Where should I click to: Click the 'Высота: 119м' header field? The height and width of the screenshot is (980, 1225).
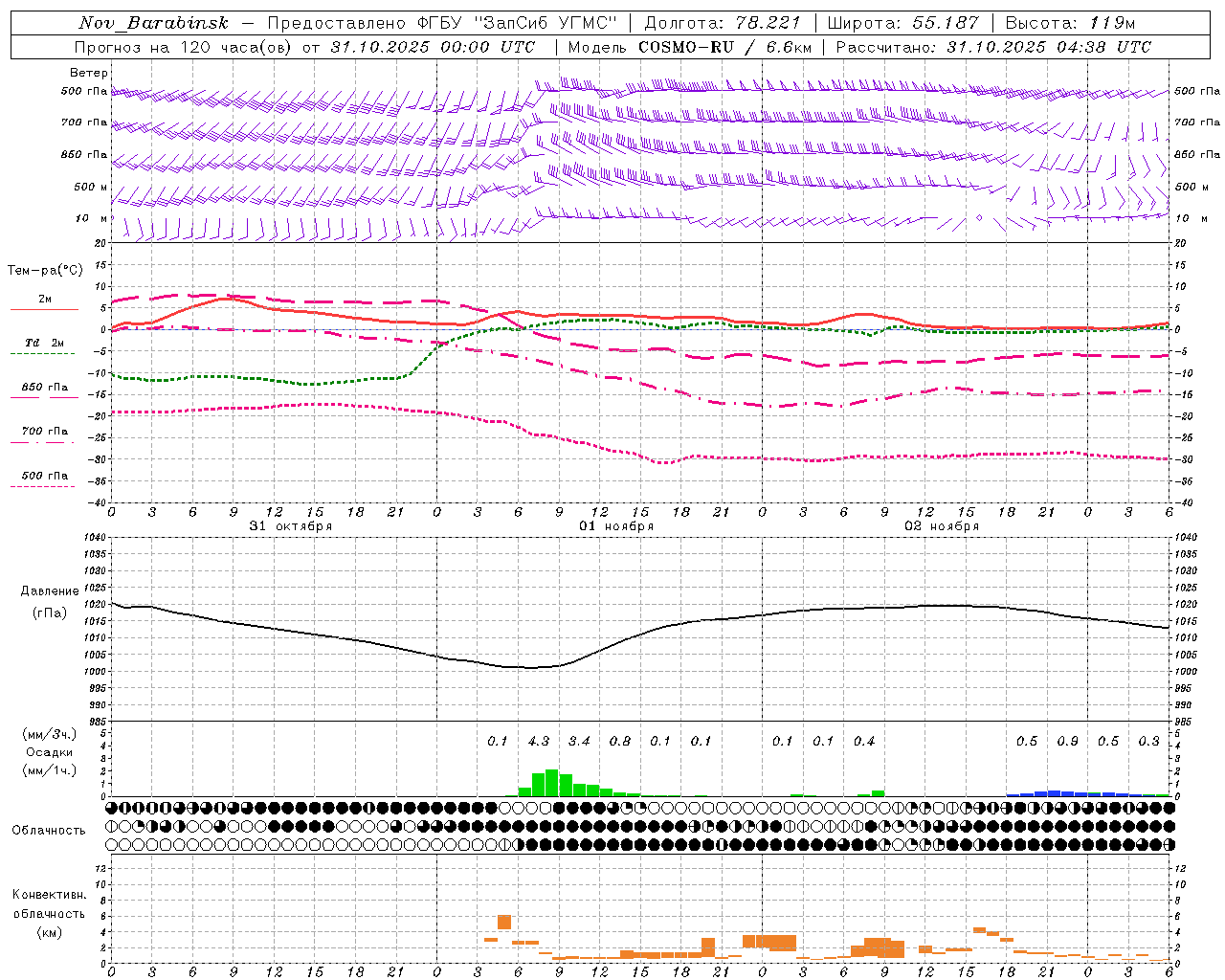point(1070,23)
